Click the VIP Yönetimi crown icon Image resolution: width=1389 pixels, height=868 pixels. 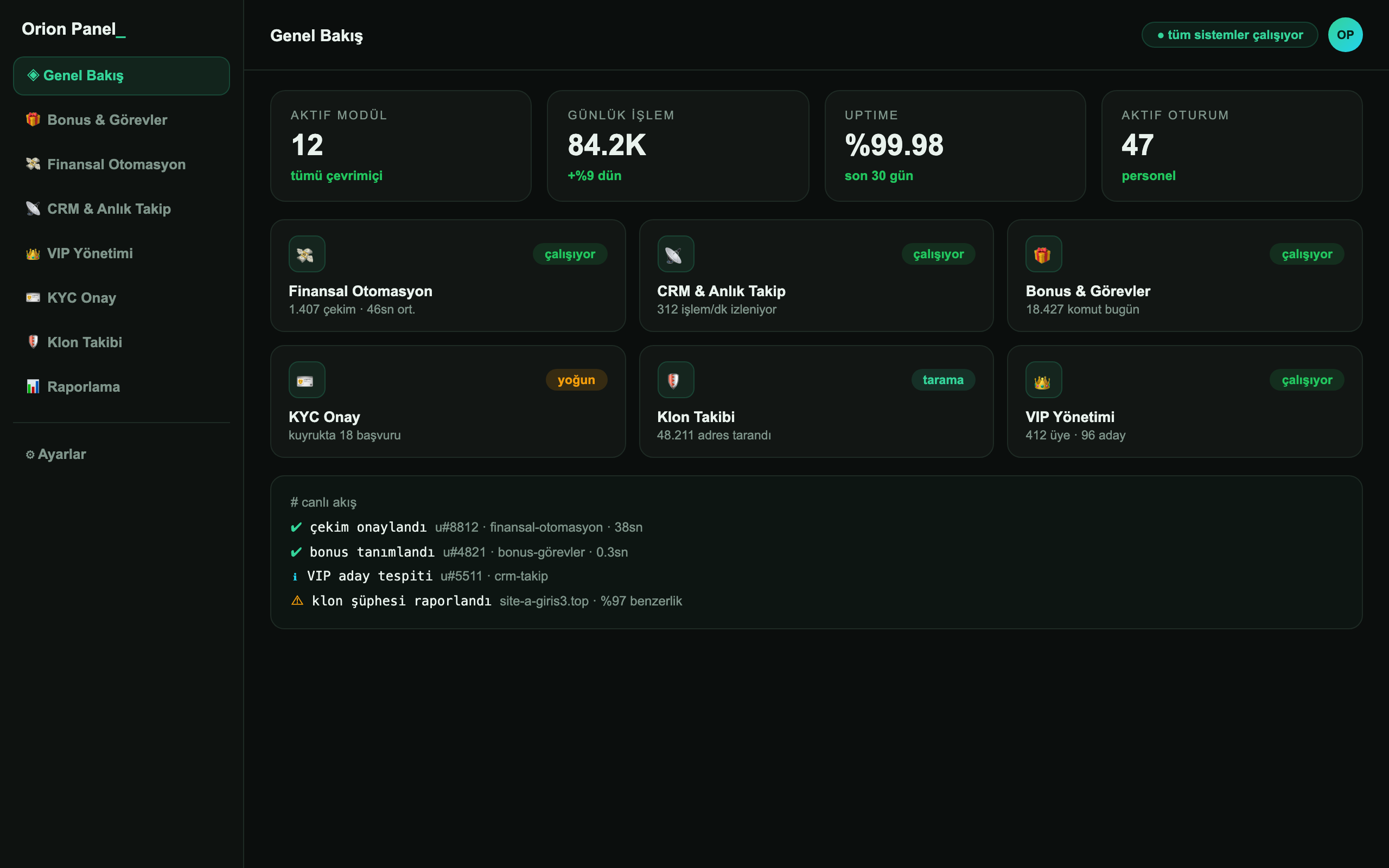pos(1043,379)
